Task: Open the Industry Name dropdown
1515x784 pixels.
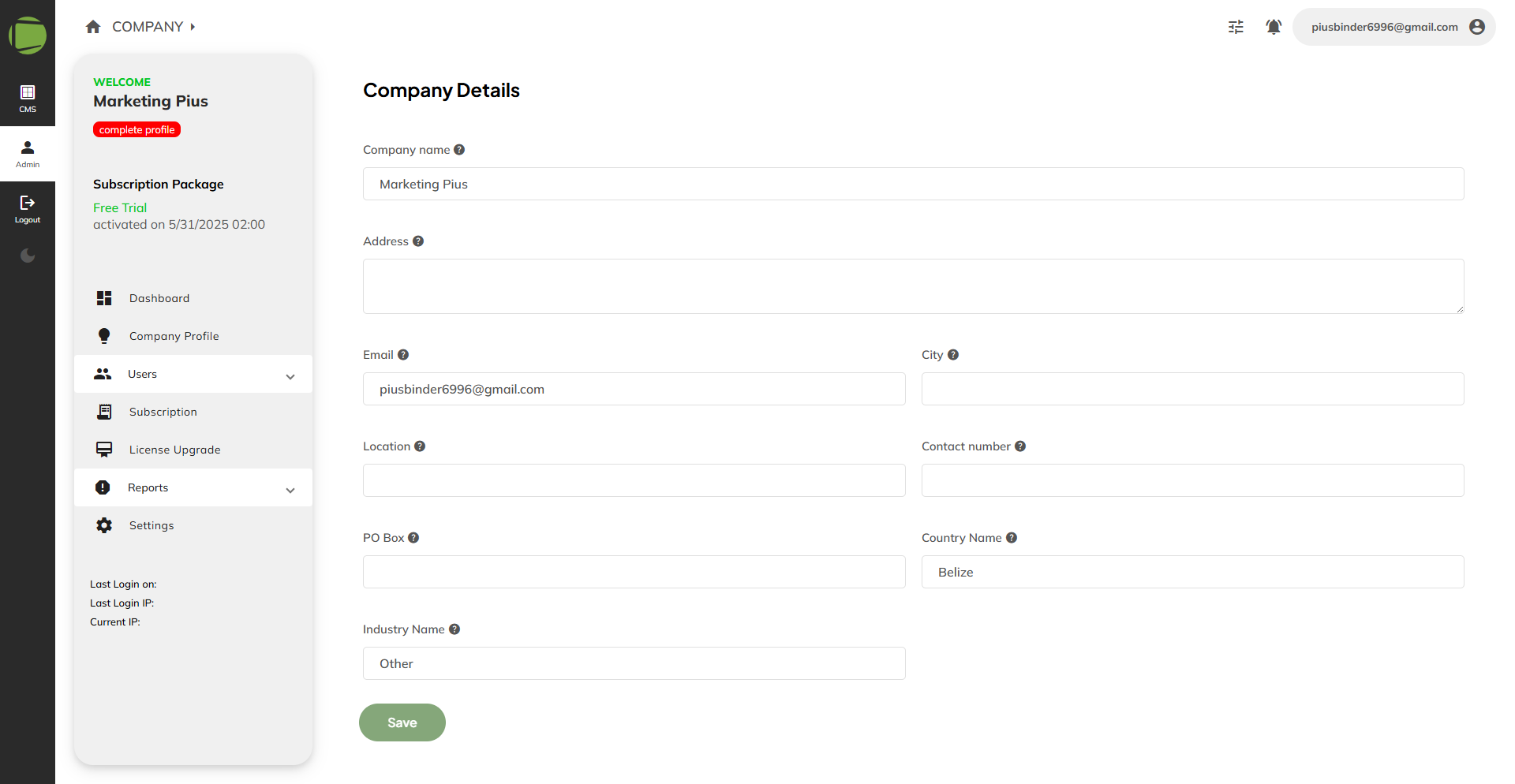Action: (x=634, y=663)
